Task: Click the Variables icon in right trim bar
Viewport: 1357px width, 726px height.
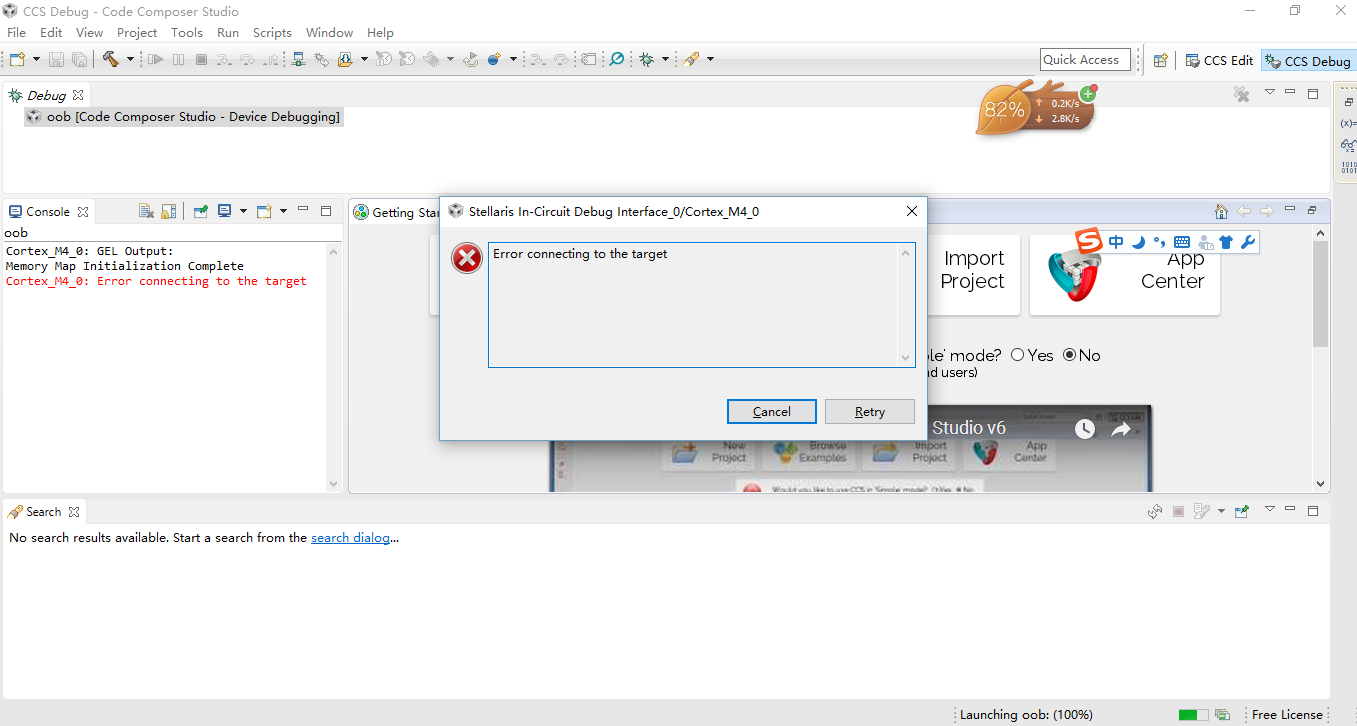Action: click(1348, 123)
